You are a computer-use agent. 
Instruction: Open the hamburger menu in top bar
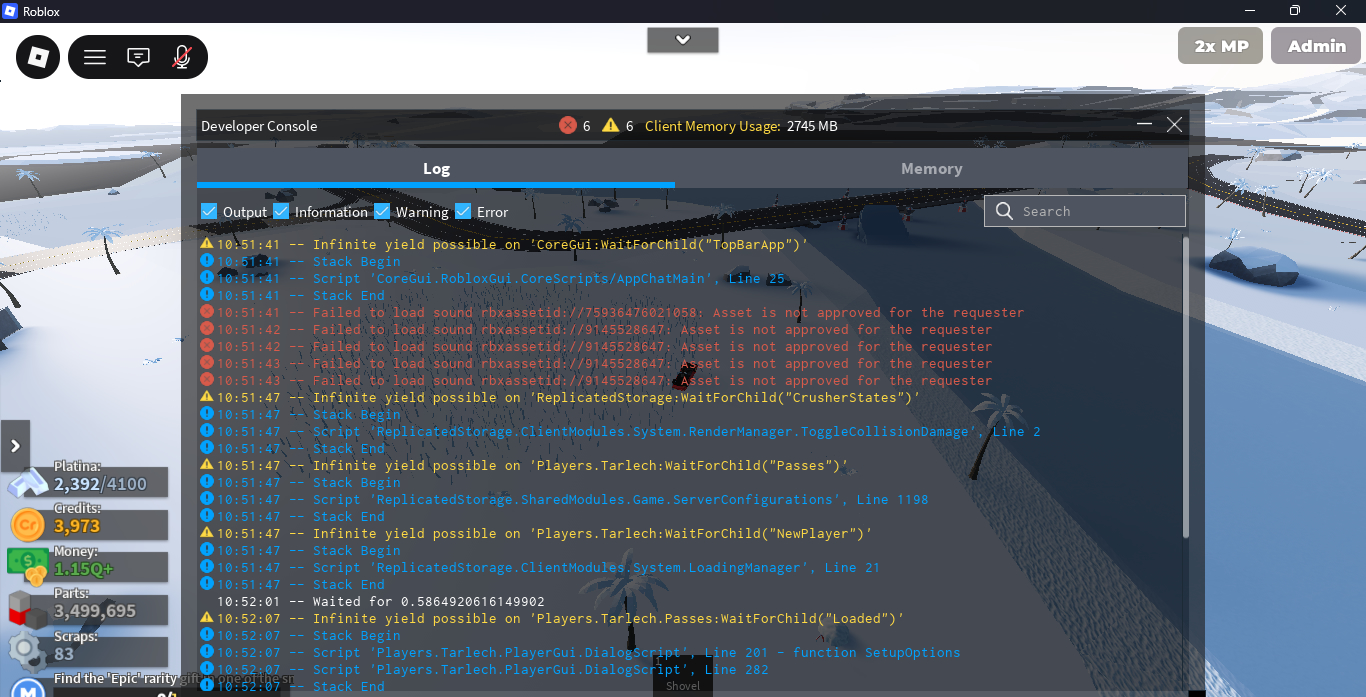point(95,57)
